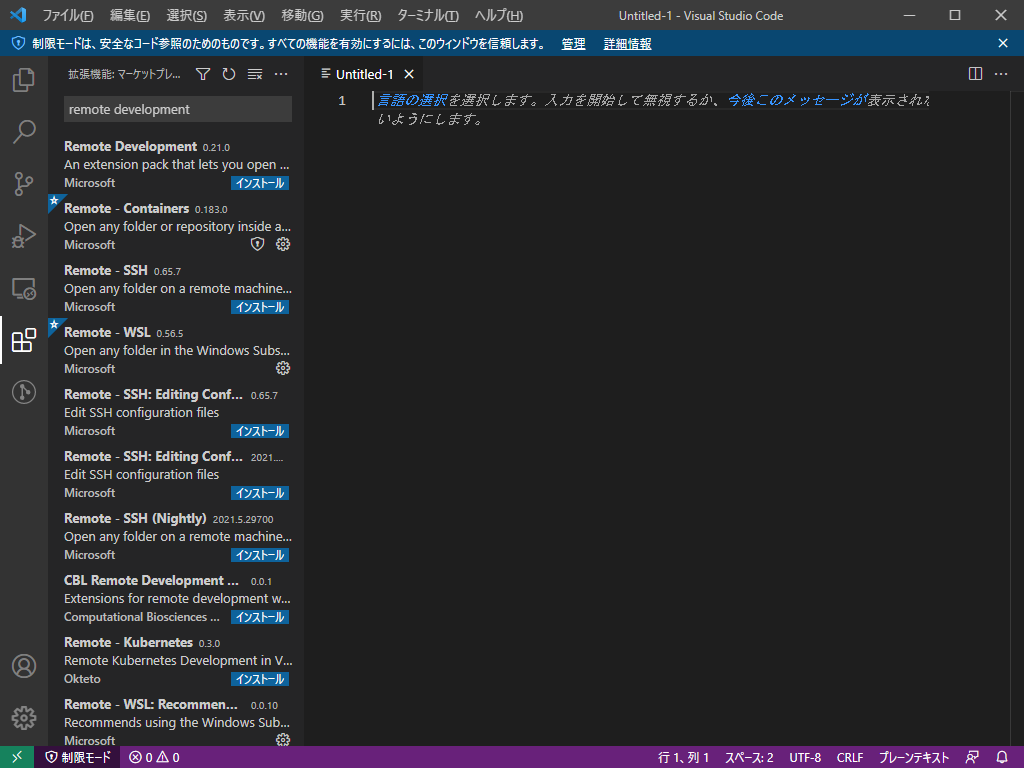Open the errors and warnings problems indicator

(154, 757)
